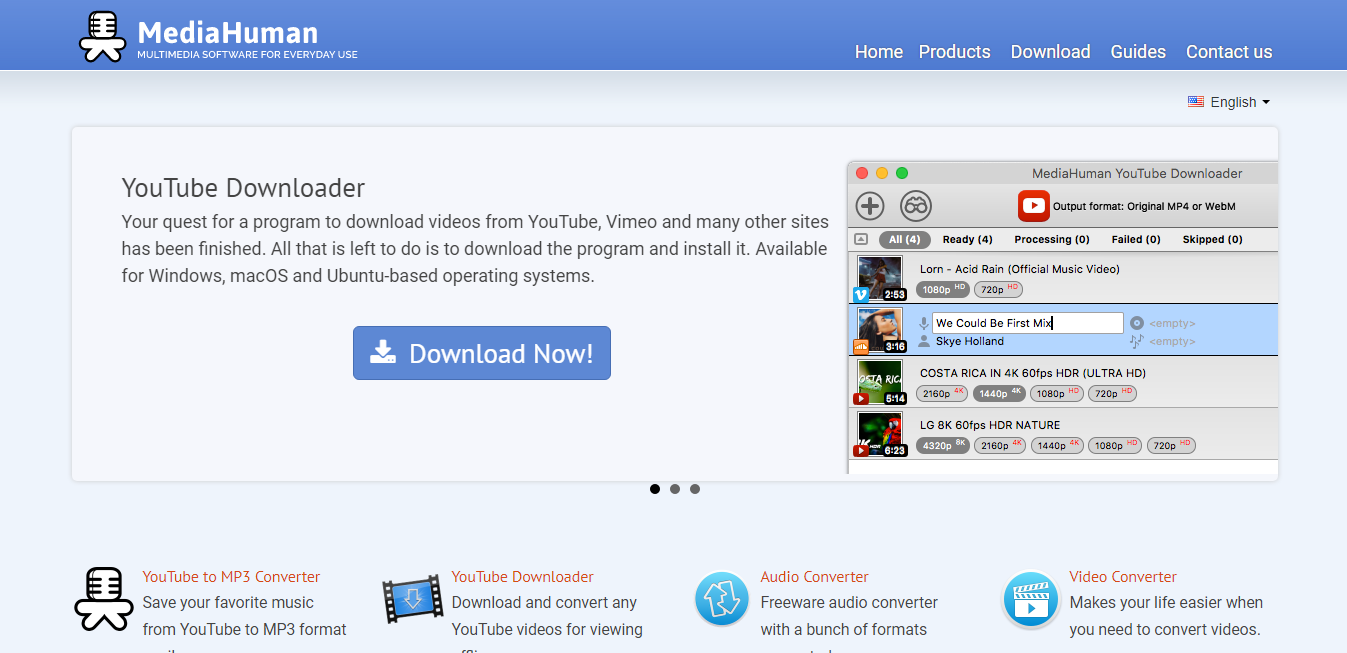Screen dimensions: 1347x653
Task: Click the YouTube to MP3 Converter mascot icon
Action: tap(104, 599)
